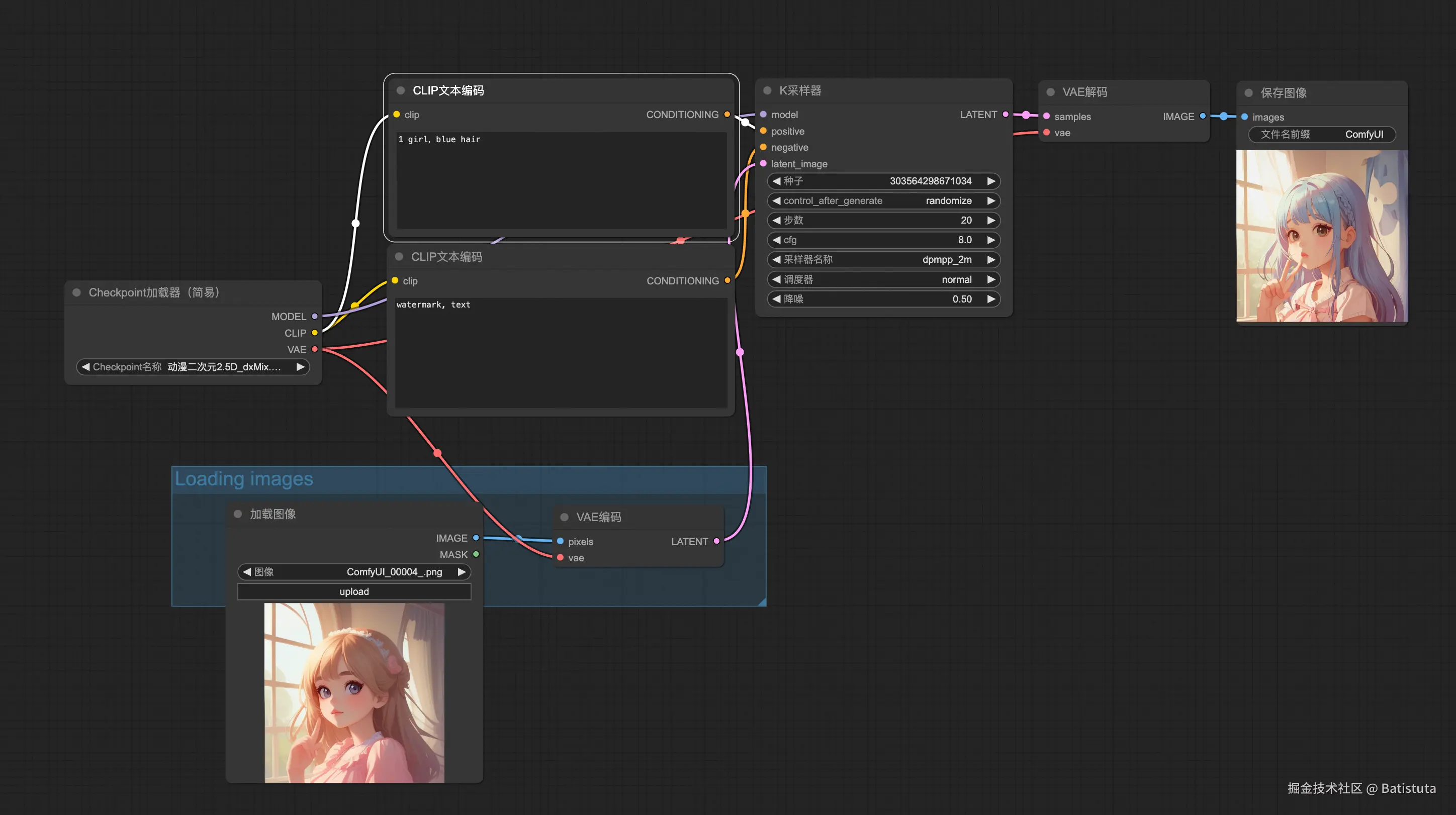The height and width of the screenshot is (815, 1456).
Task: Open the Checkpoint名称 model selector
Action: tap(193, 367)
